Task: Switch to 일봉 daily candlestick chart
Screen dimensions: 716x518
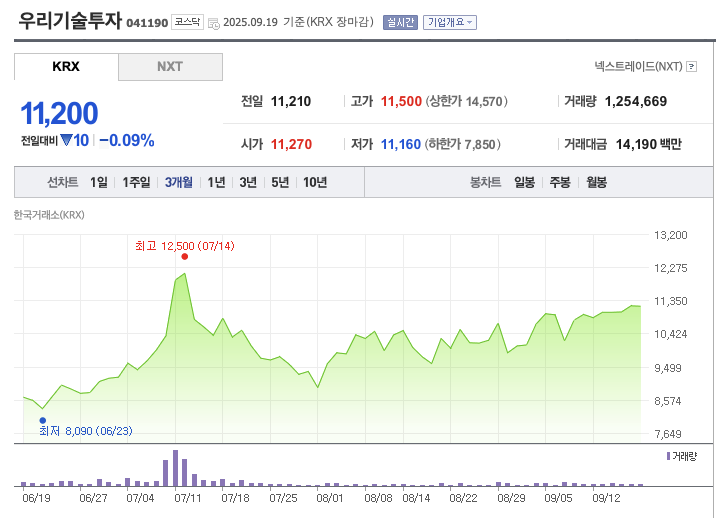Action: [x=524, y=182]
